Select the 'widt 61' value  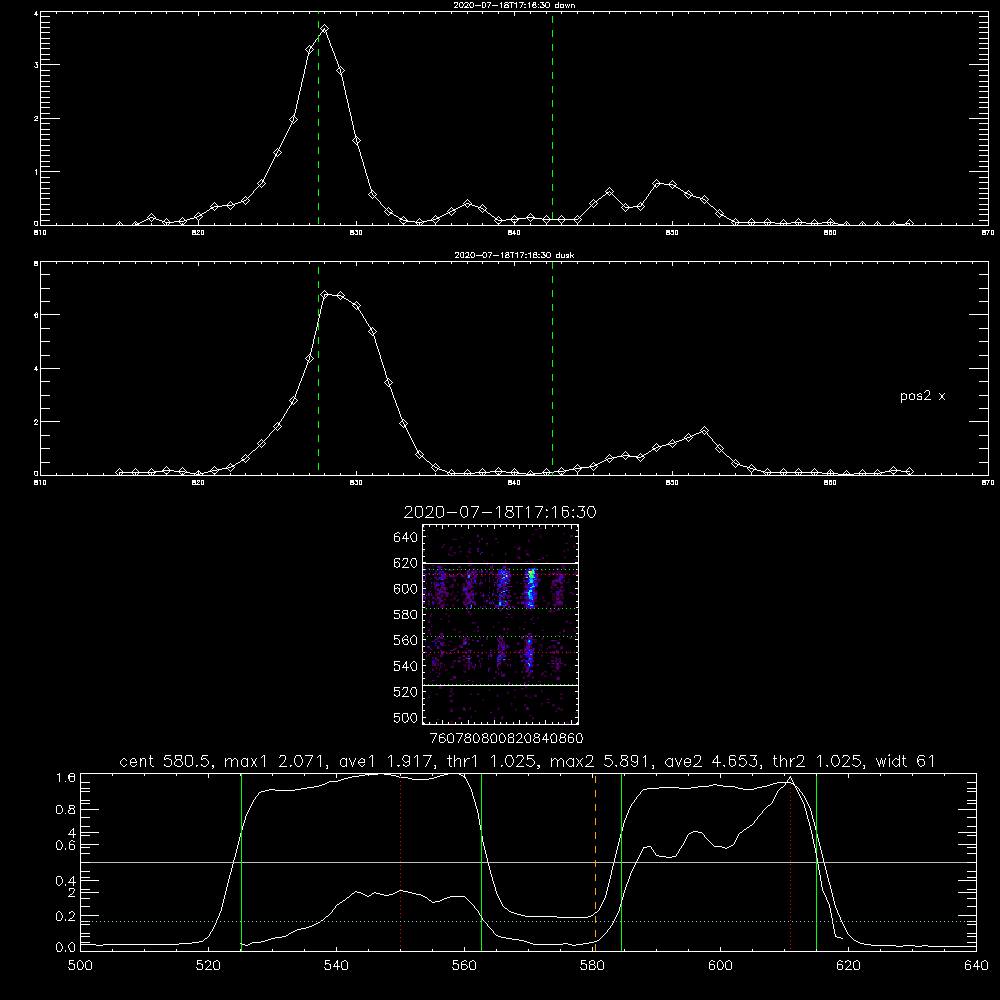point(906,761)
